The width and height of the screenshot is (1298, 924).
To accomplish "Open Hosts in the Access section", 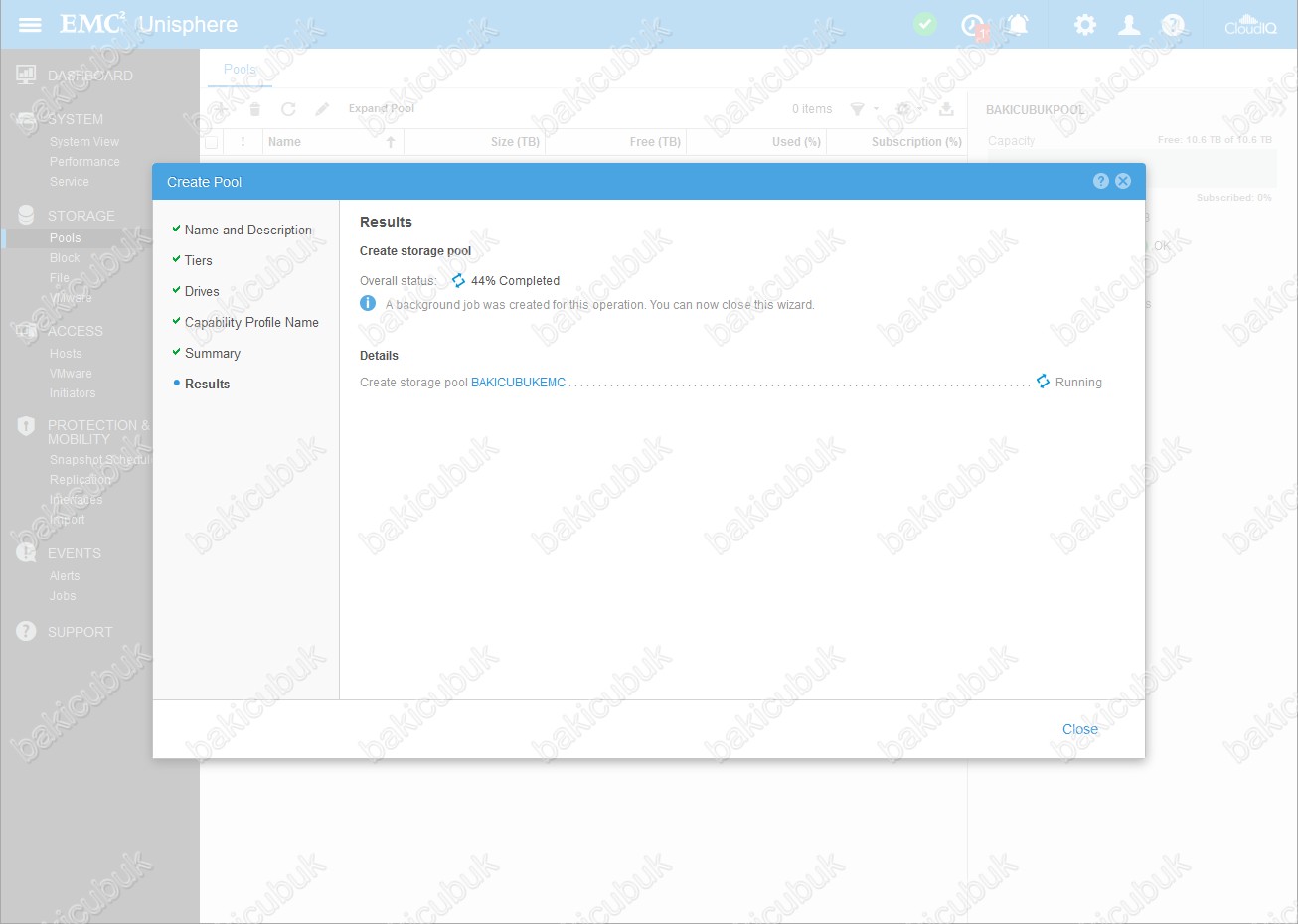I will coord(66,354).
